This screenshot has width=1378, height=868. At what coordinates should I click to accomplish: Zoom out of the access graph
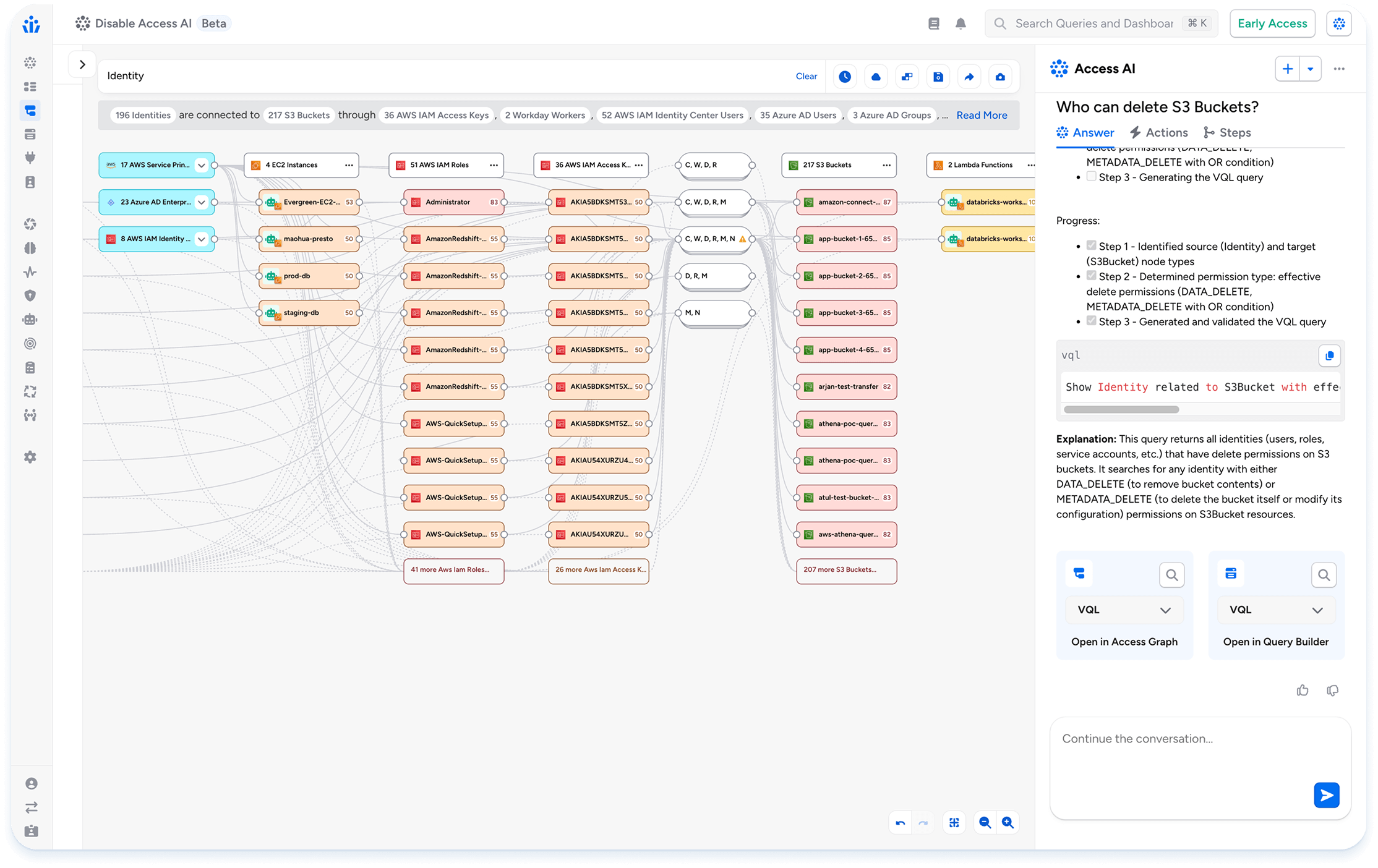(985, 823)
